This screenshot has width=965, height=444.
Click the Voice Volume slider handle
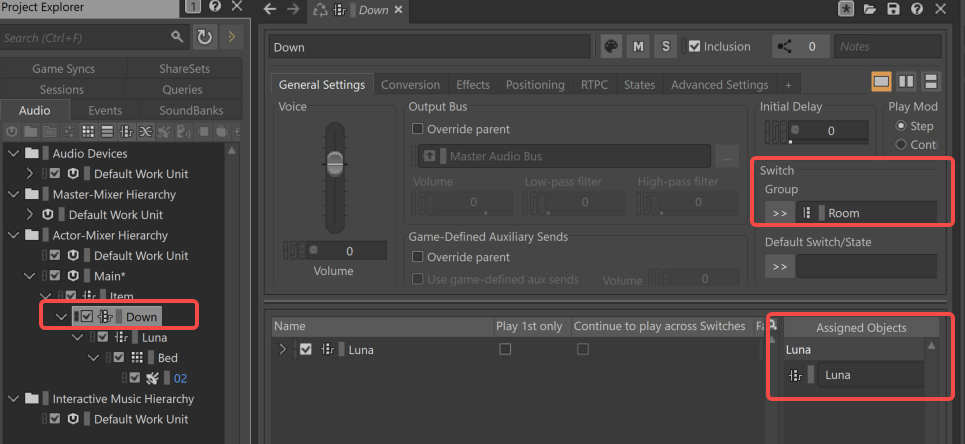335,161
